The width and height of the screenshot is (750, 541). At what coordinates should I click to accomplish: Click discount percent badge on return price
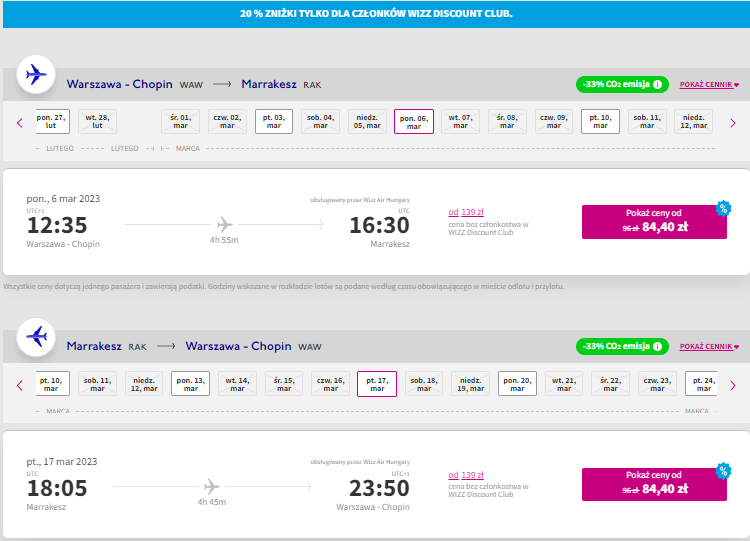pyautogui.click(x=723, y=471)
